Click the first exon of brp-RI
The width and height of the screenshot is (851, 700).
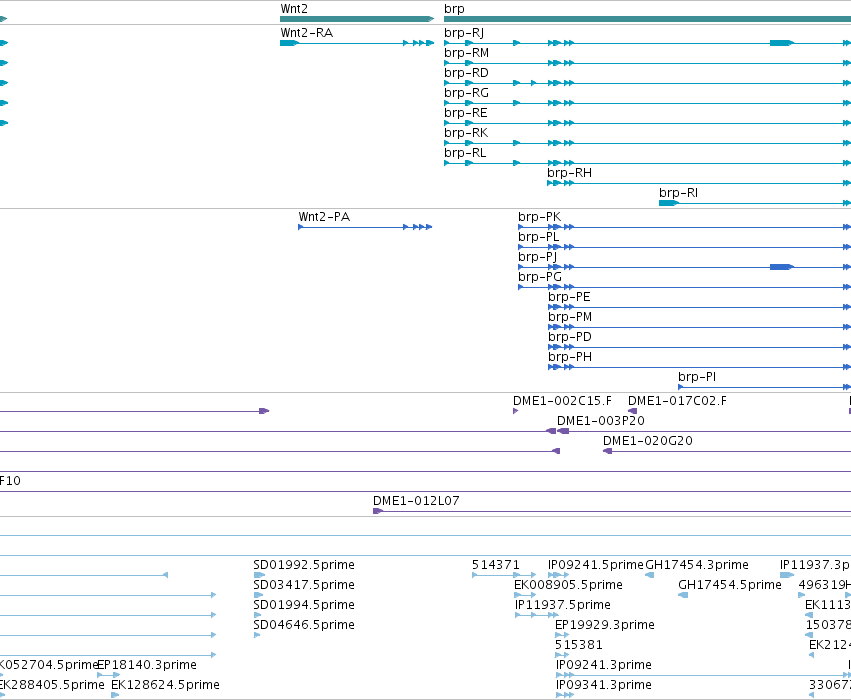coord(669,203)
